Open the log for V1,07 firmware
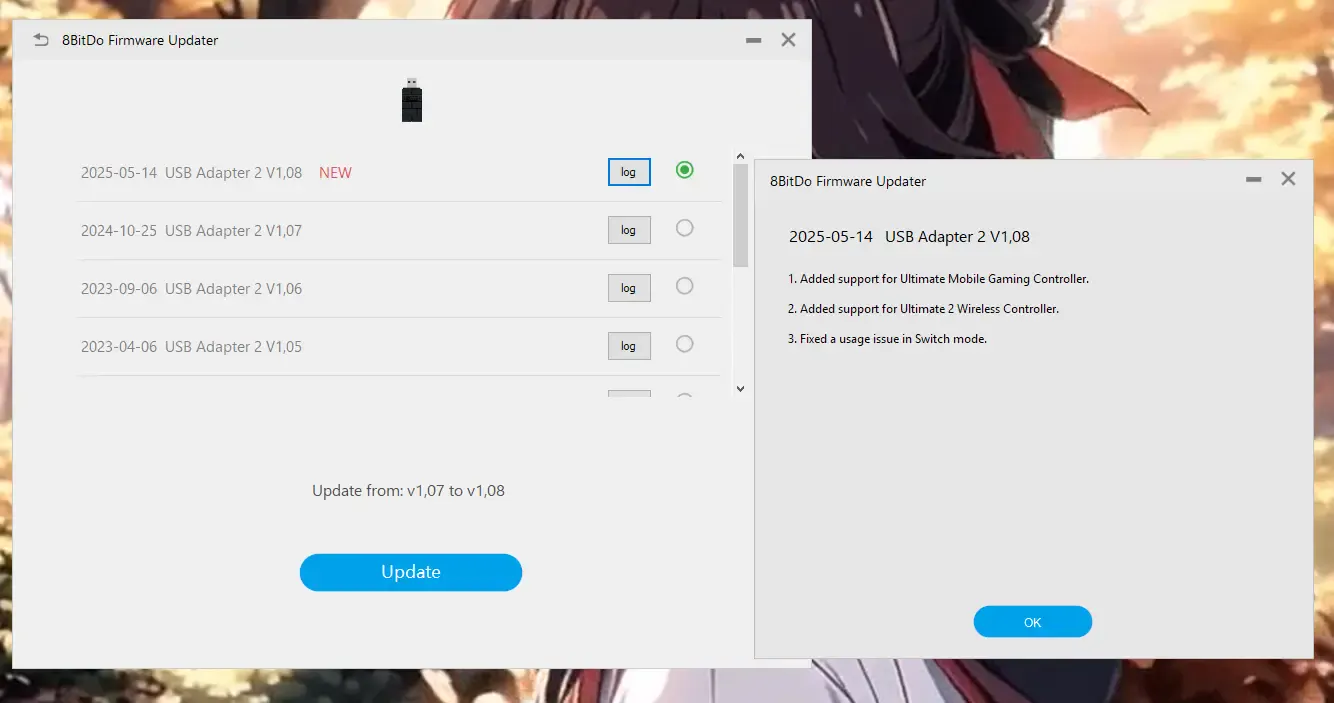 pyautogui.click(x=629, y=230)
